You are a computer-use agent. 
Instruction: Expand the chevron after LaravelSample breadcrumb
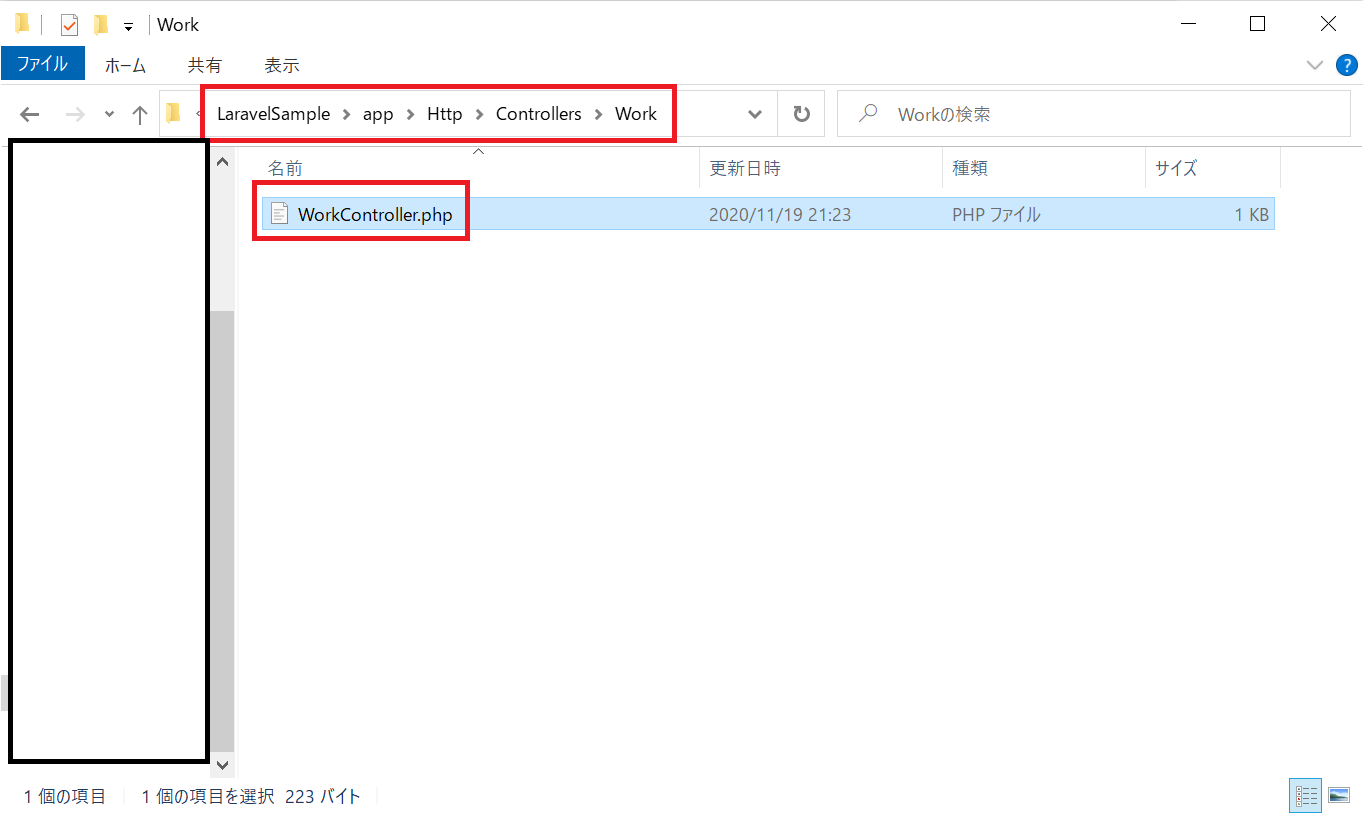tap(346, 114)
